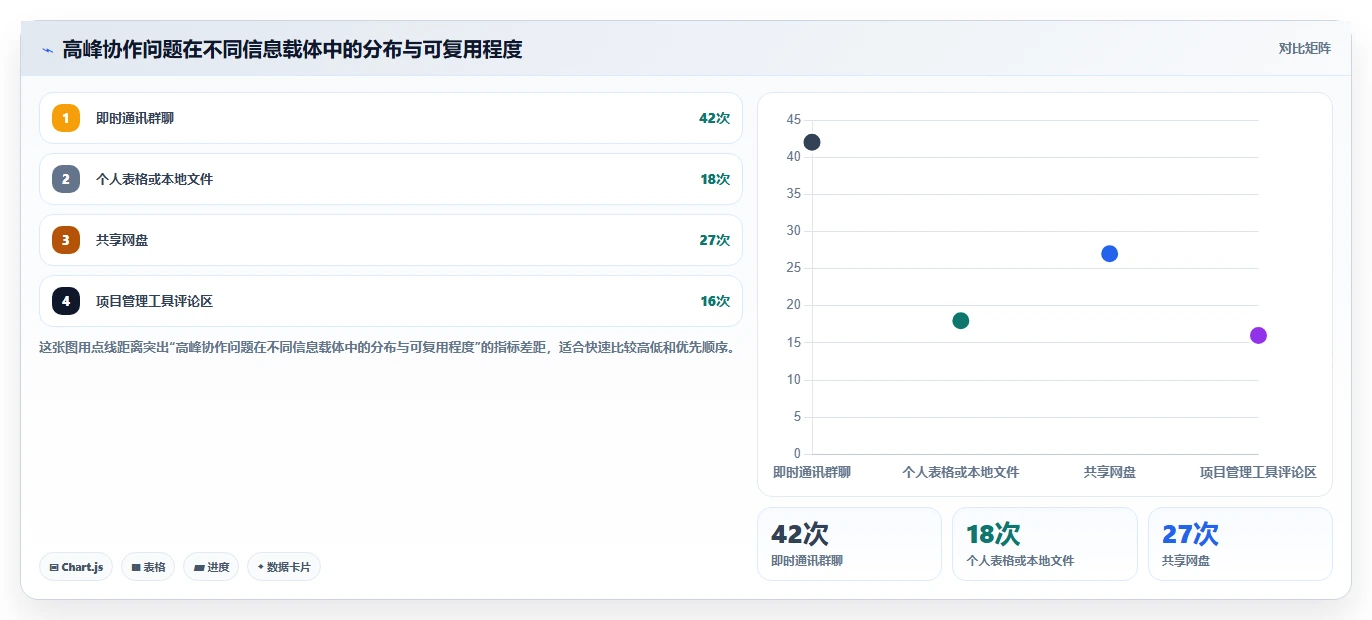The image size is (1372, 620).
Task: Click the description text below the list
Action: [x=388, y=348]
